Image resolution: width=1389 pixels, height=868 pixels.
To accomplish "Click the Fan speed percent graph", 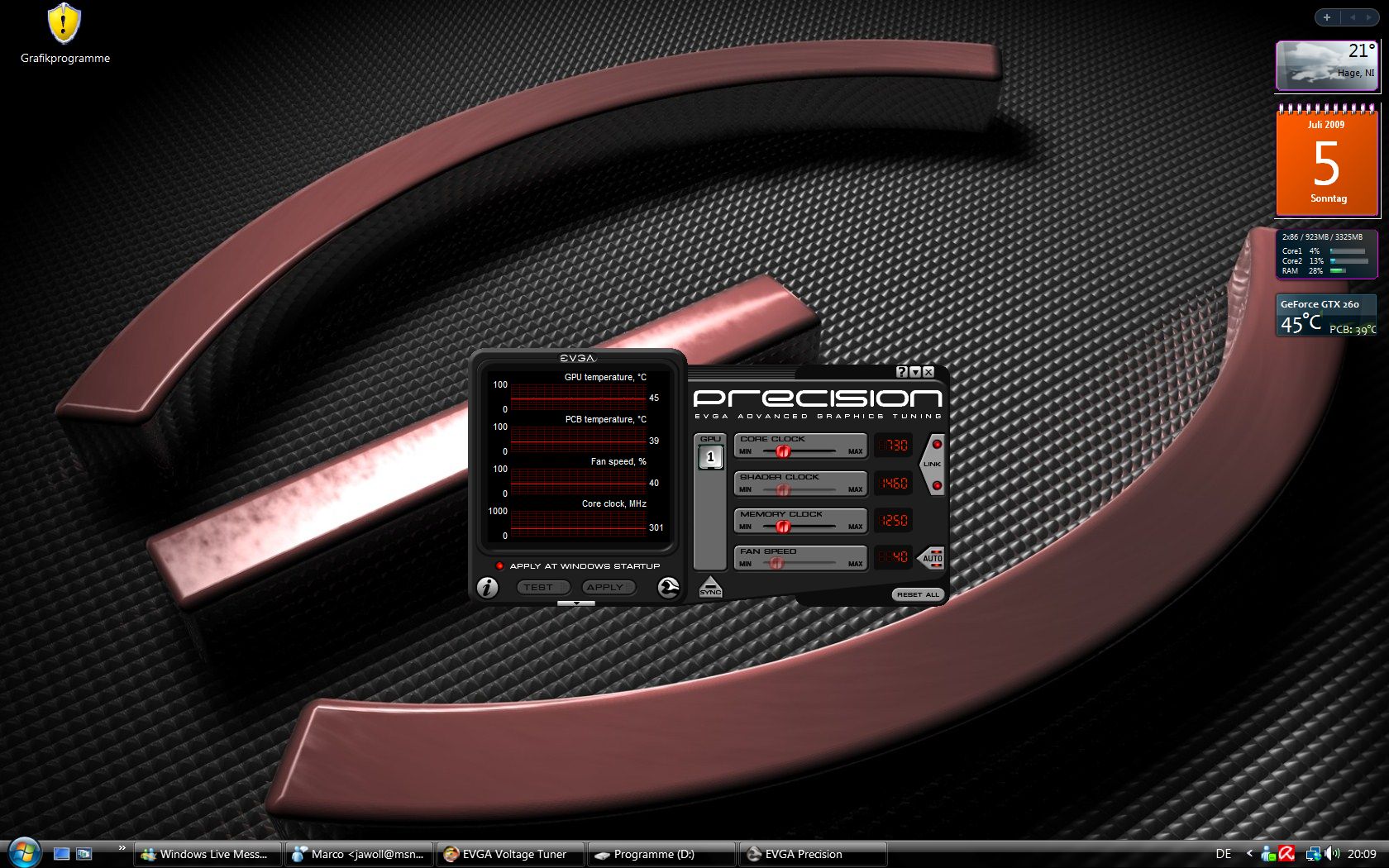I will [579, 481].
